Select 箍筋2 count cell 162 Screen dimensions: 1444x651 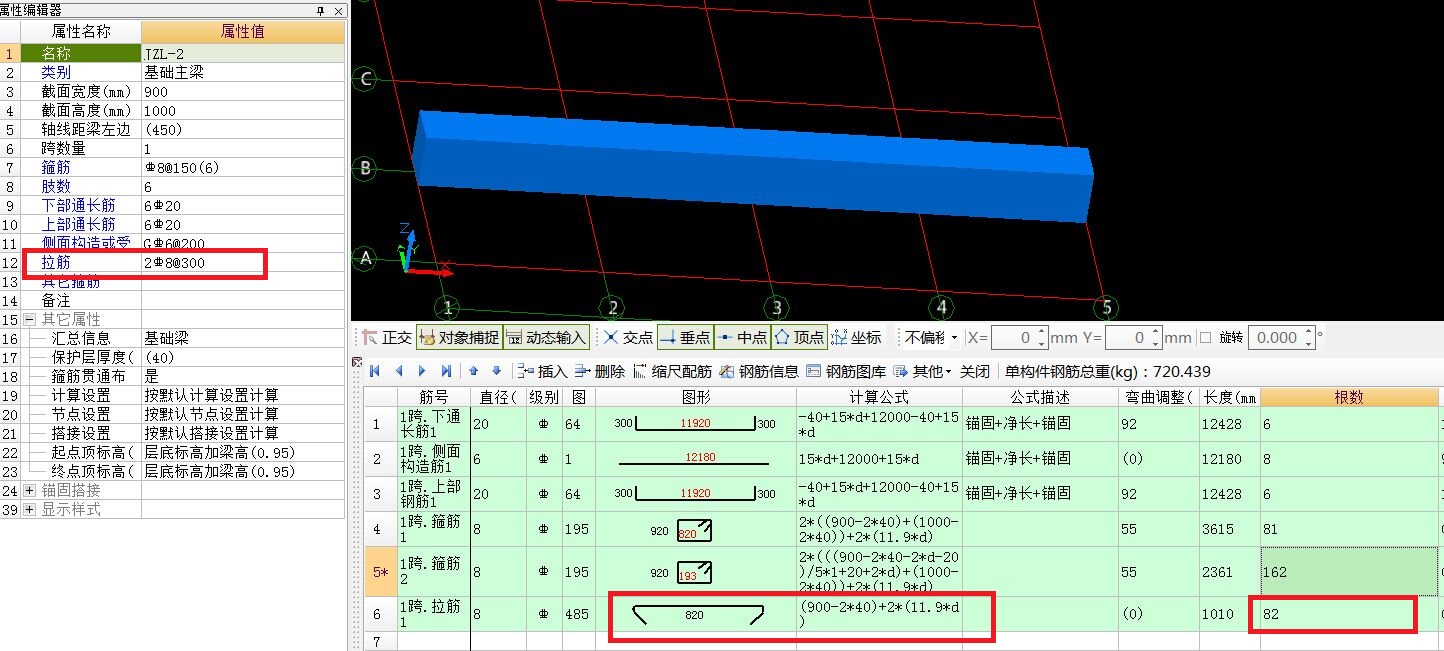[1349, 572]
